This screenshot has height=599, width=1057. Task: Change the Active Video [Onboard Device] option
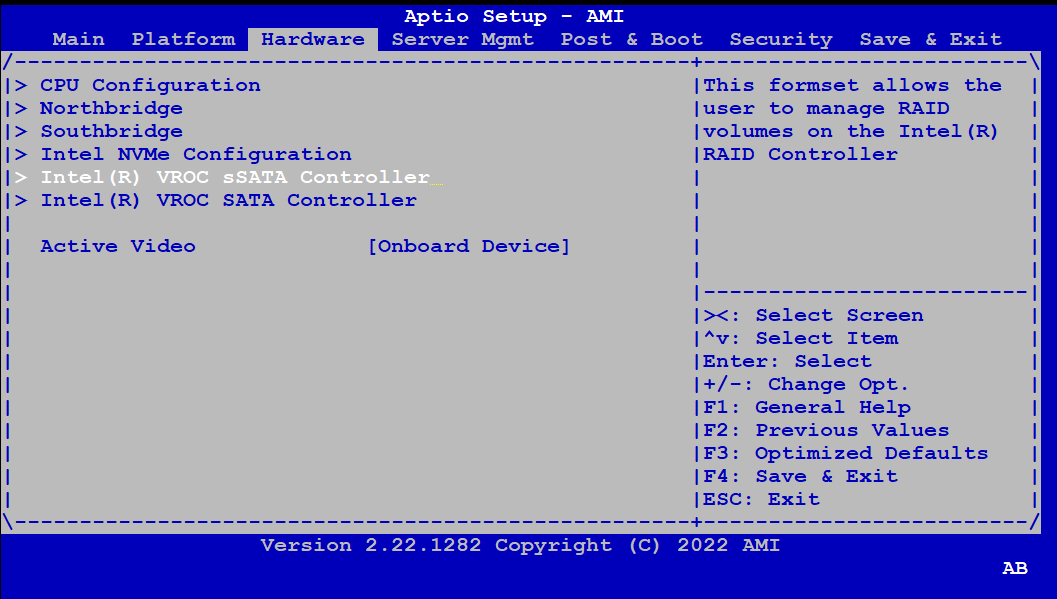point(469,246)
